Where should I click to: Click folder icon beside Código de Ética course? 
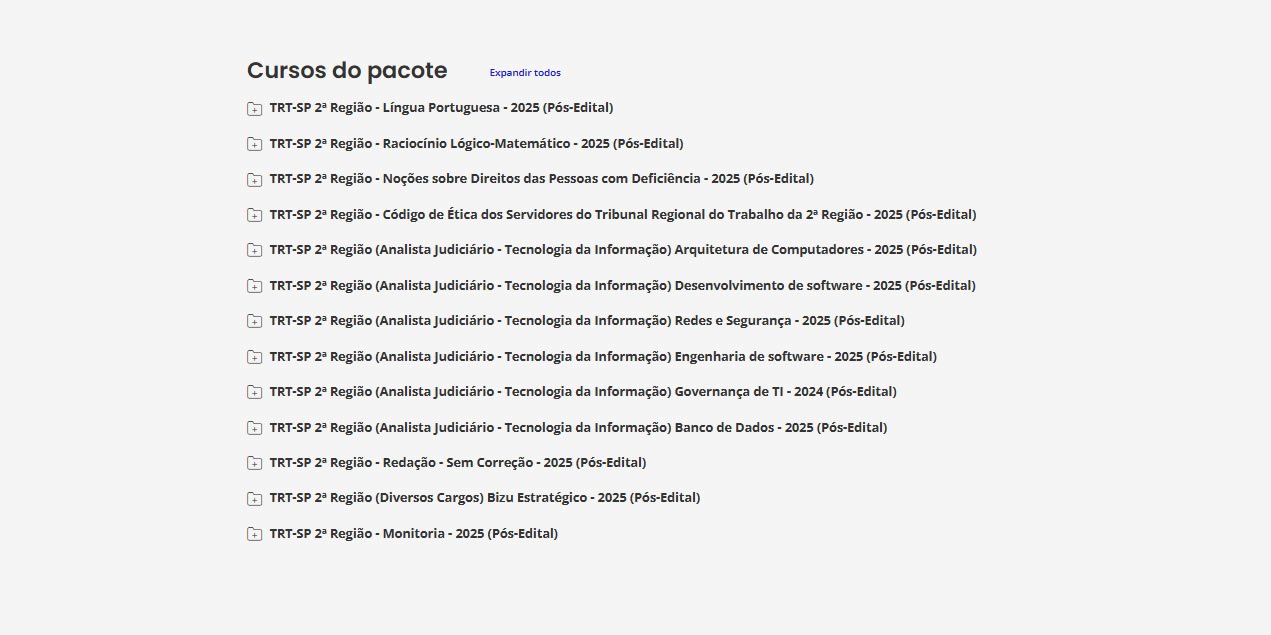[254, 215]
